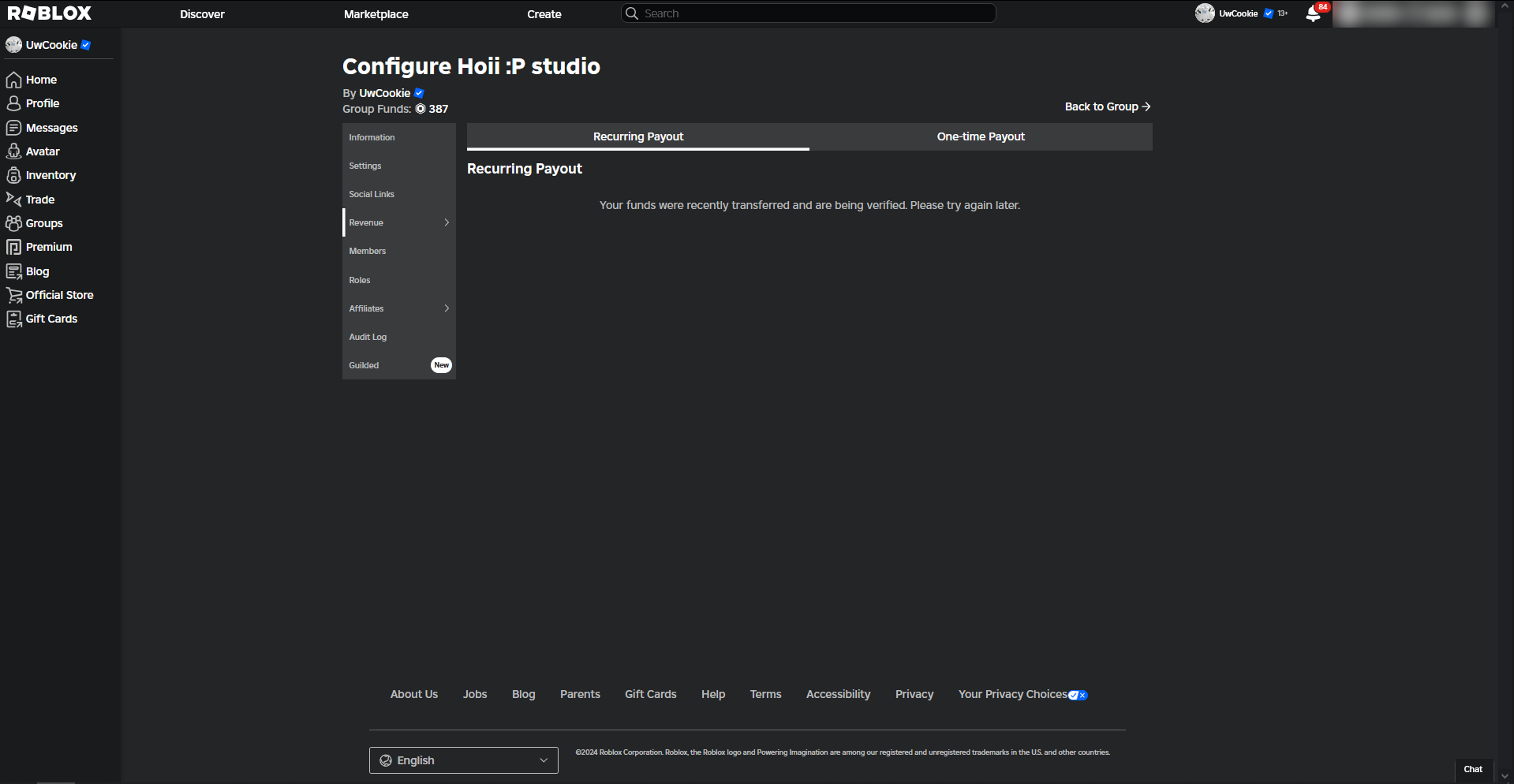Open Groups via its sidebar icon
The height and width of the screenshot is (784, 1514).
pos(13,223)
